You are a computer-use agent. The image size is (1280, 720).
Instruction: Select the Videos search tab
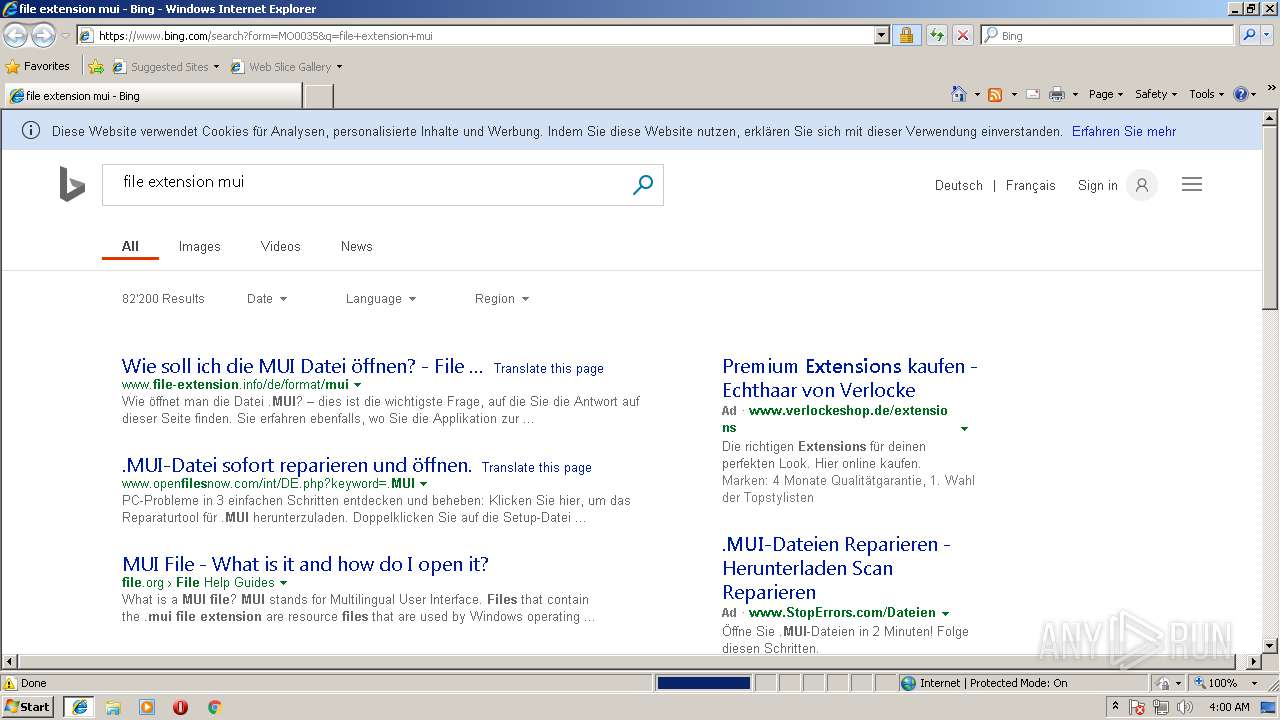click(280, 246)
